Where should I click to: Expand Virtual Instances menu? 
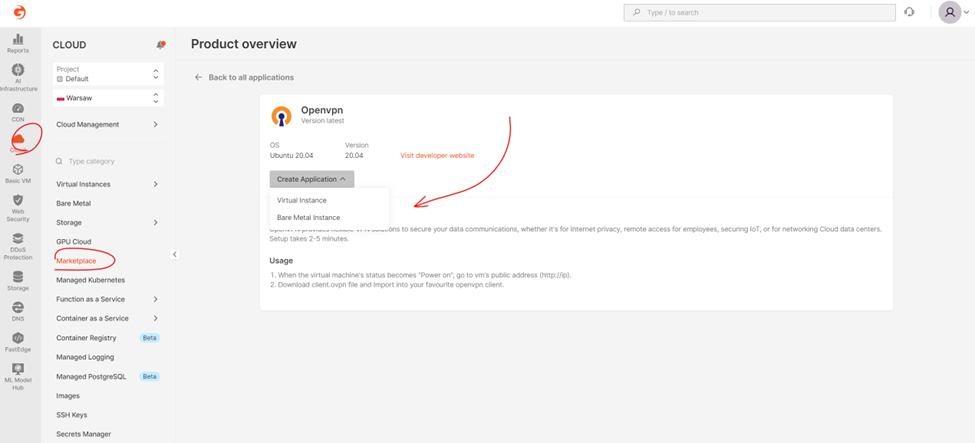(x=107, y=184)
